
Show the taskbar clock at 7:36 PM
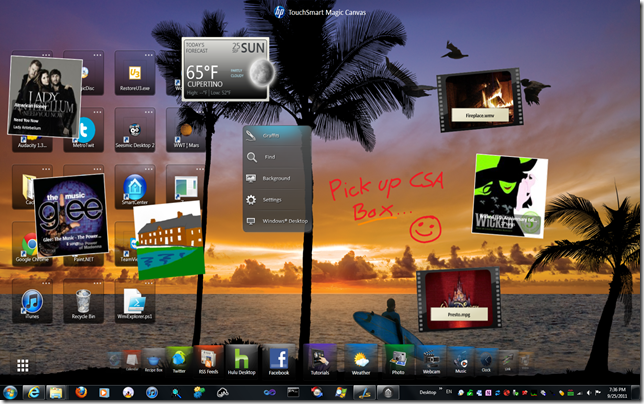coord(617,393)
